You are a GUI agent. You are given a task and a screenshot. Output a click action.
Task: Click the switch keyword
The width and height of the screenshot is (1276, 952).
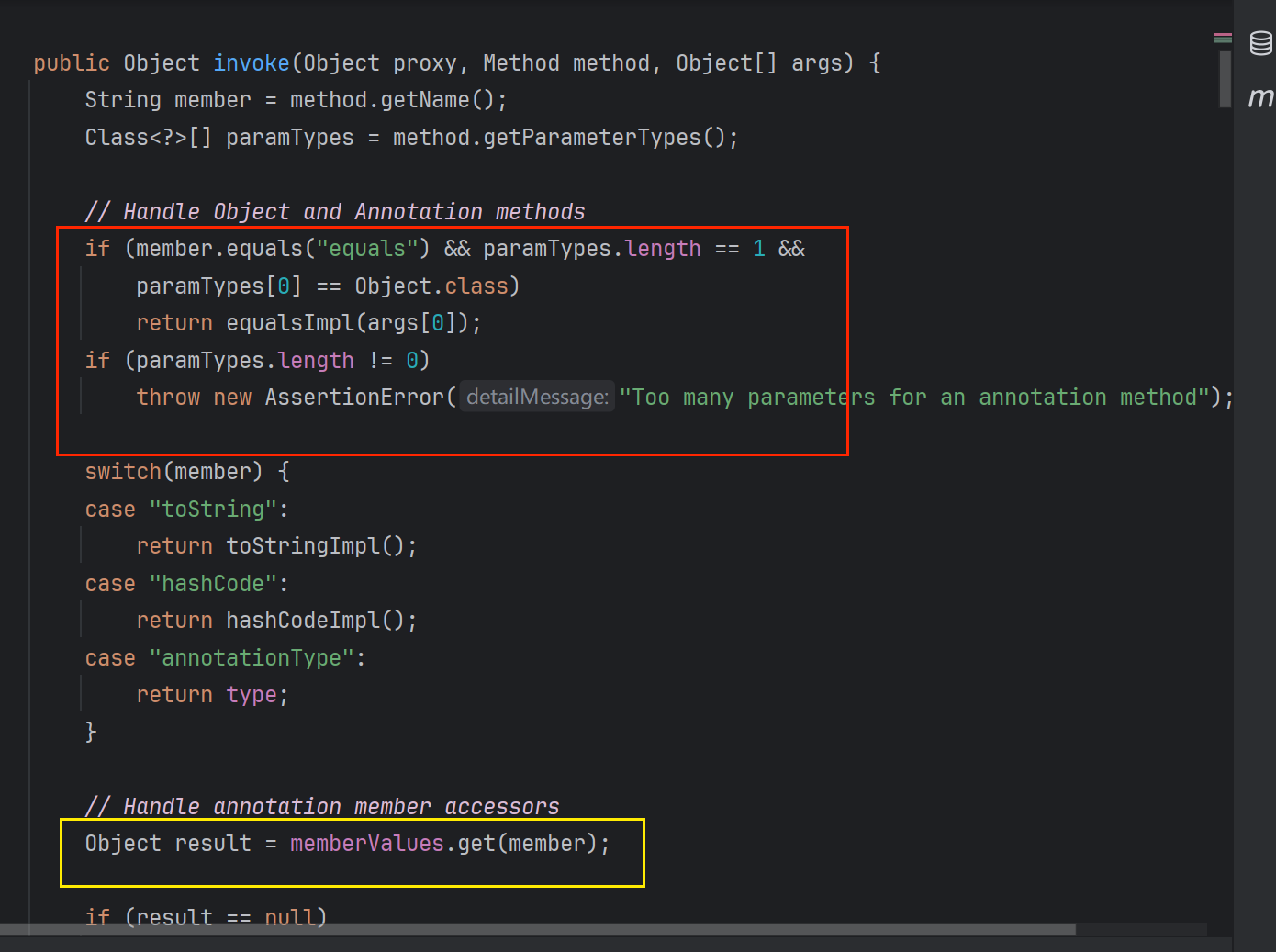pos(123,472)
